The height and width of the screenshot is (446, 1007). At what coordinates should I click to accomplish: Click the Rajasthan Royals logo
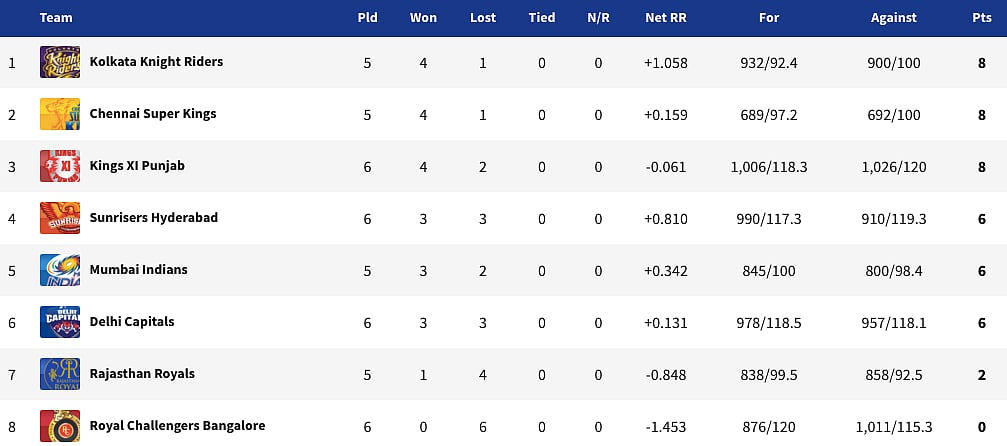point(60,374)
